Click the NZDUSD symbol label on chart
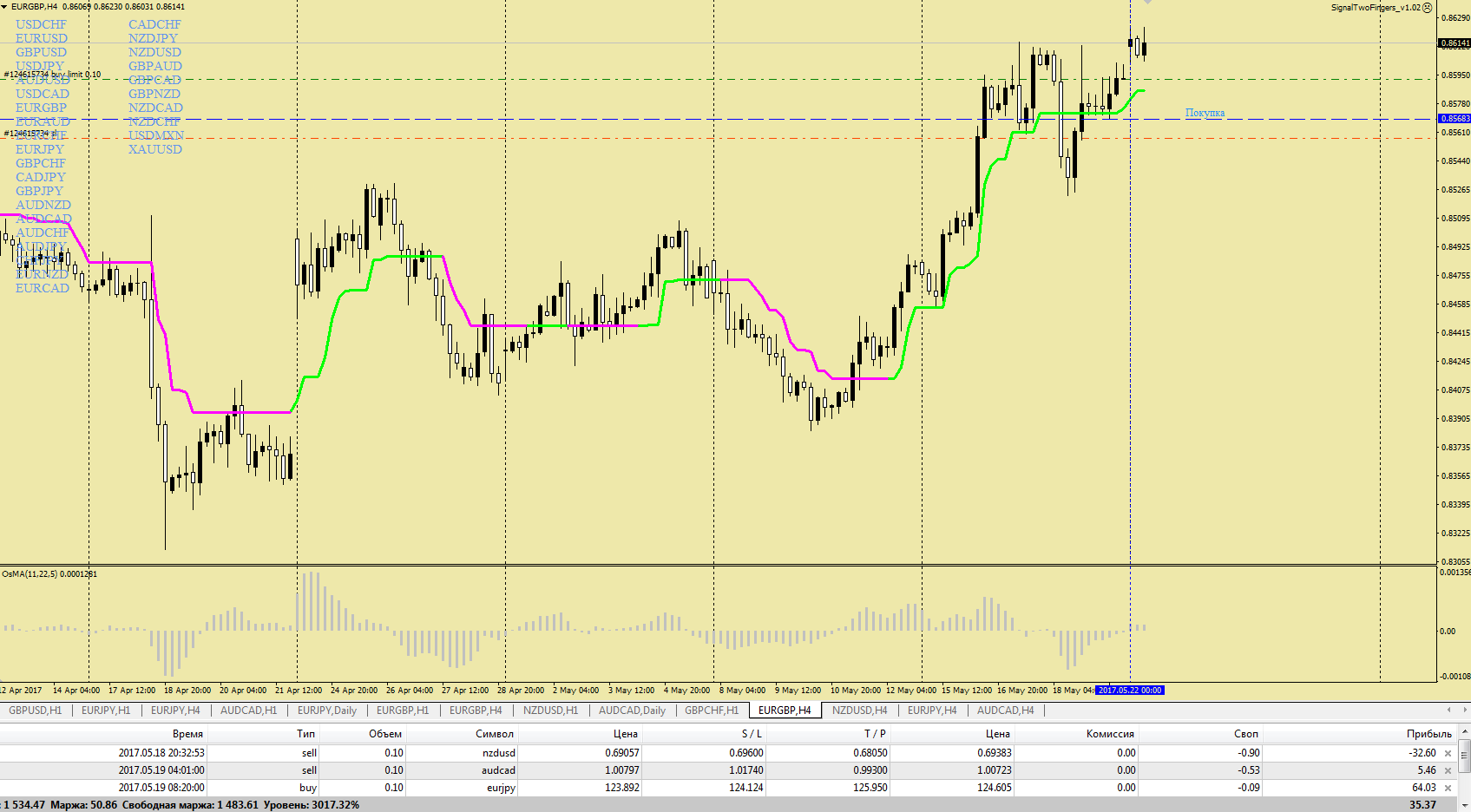Image resolution: width=1471 pixels, height=812 pixels. 154,52
